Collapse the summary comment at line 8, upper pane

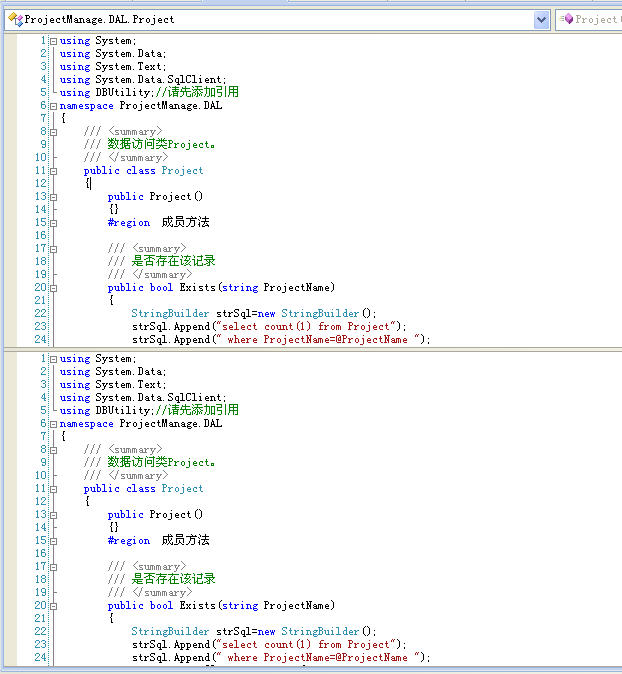tap(53, 132)
